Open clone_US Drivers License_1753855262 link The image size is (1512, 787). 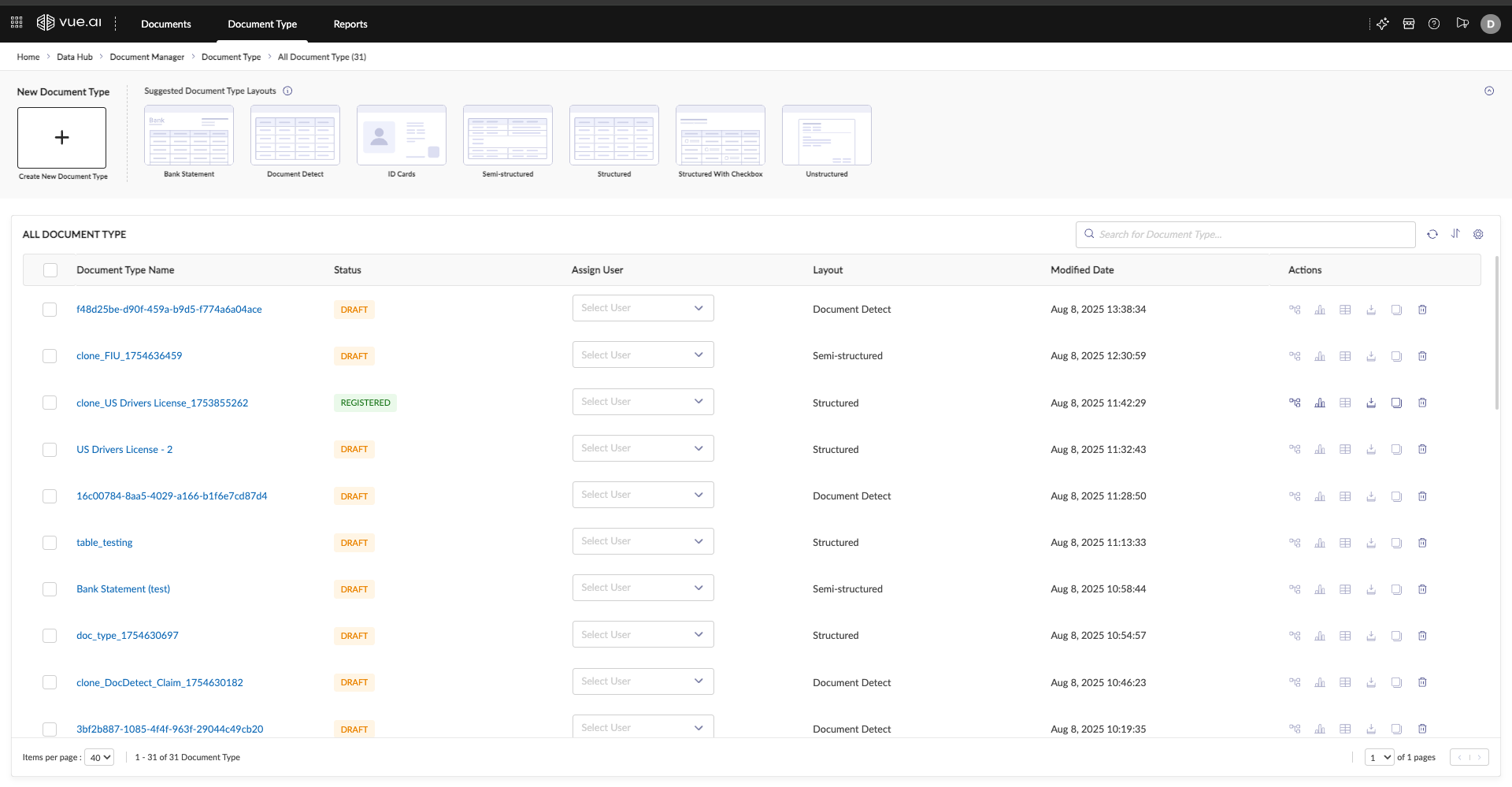tap(161, 403)
